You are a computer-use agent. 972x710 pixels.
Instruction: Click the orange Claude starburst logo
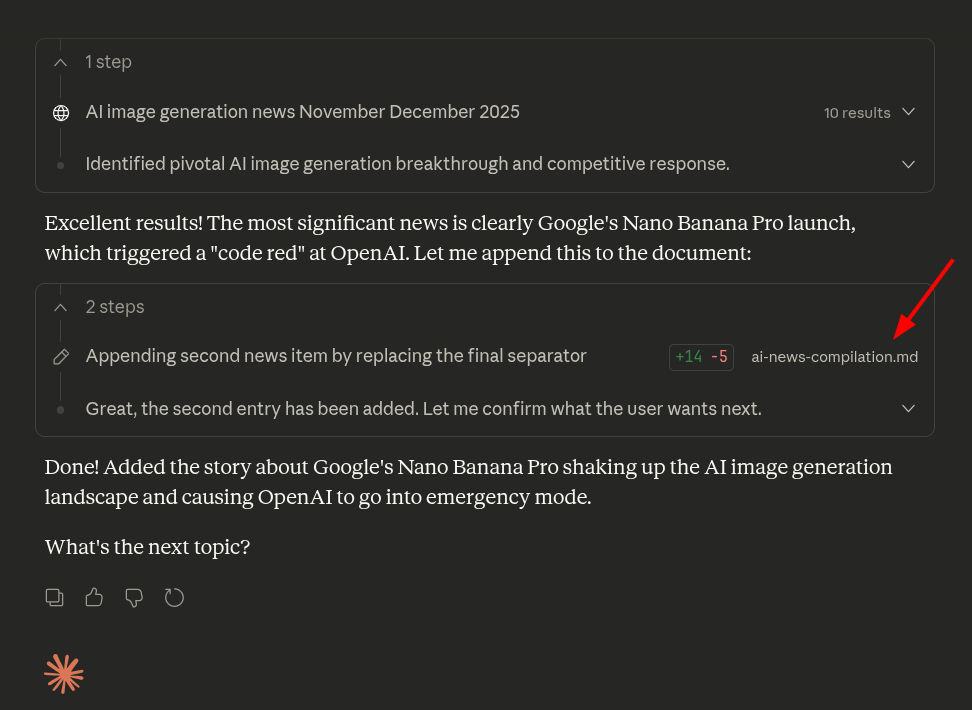coord(64,674)
